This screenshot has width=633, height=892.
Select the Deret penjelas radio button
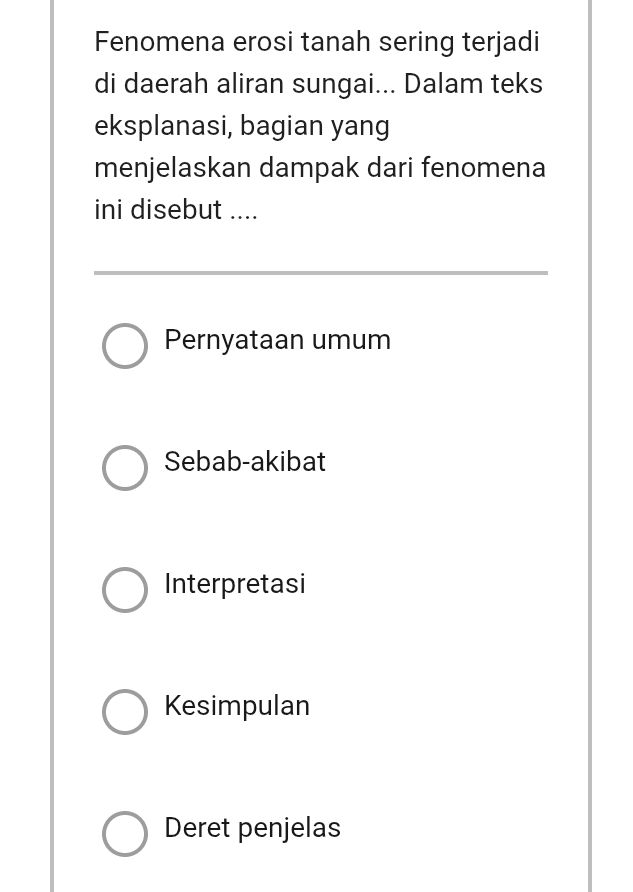125,834
